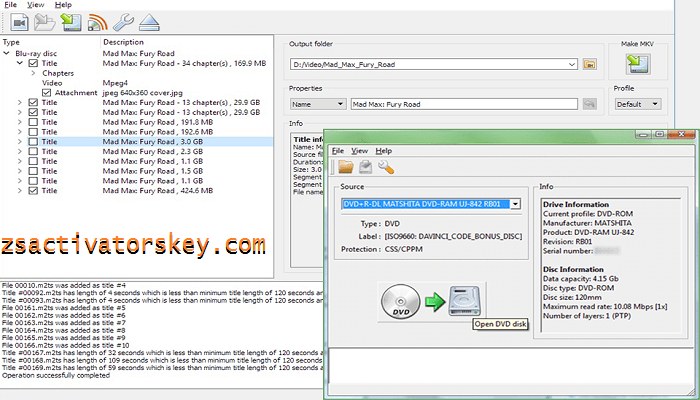Screen dimensions: 700x400
Task: Open File menu in front DVD window
Action: pyautogui.click(x=338, y=151)
